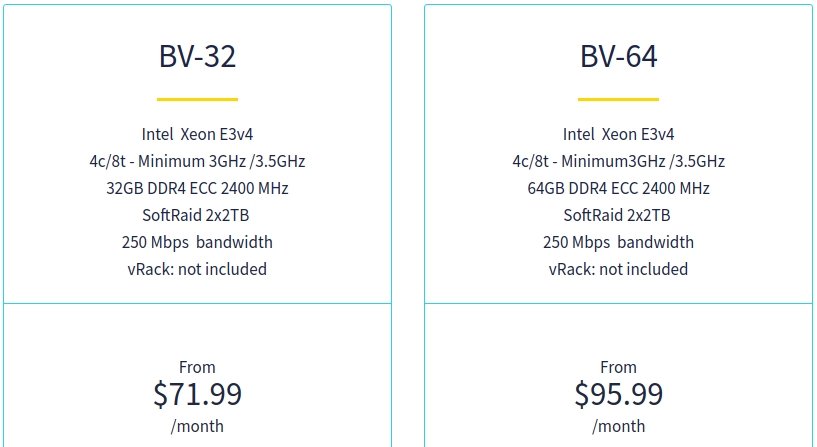The image size is (817, 447).
Task: Click the 4c/8t CPU line in BV-32
Action: click(x=197, y=162)
